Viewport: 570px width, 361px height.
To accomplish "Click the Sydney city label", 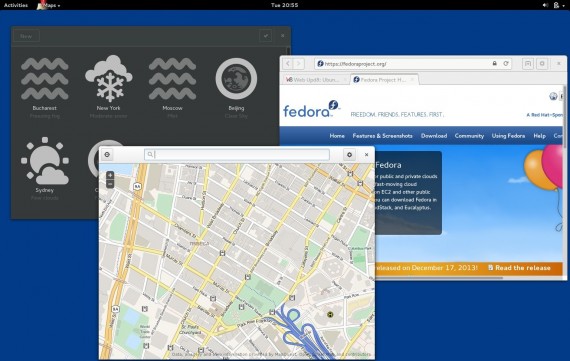I will [x=45, y=190].
